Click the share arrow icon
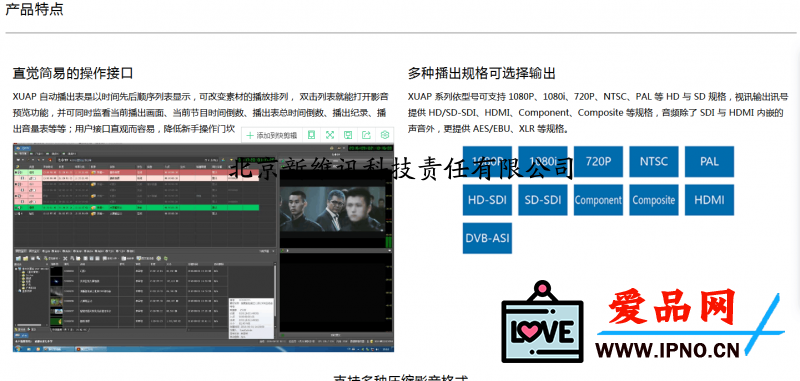800x381 pixels. pos(366,135)
